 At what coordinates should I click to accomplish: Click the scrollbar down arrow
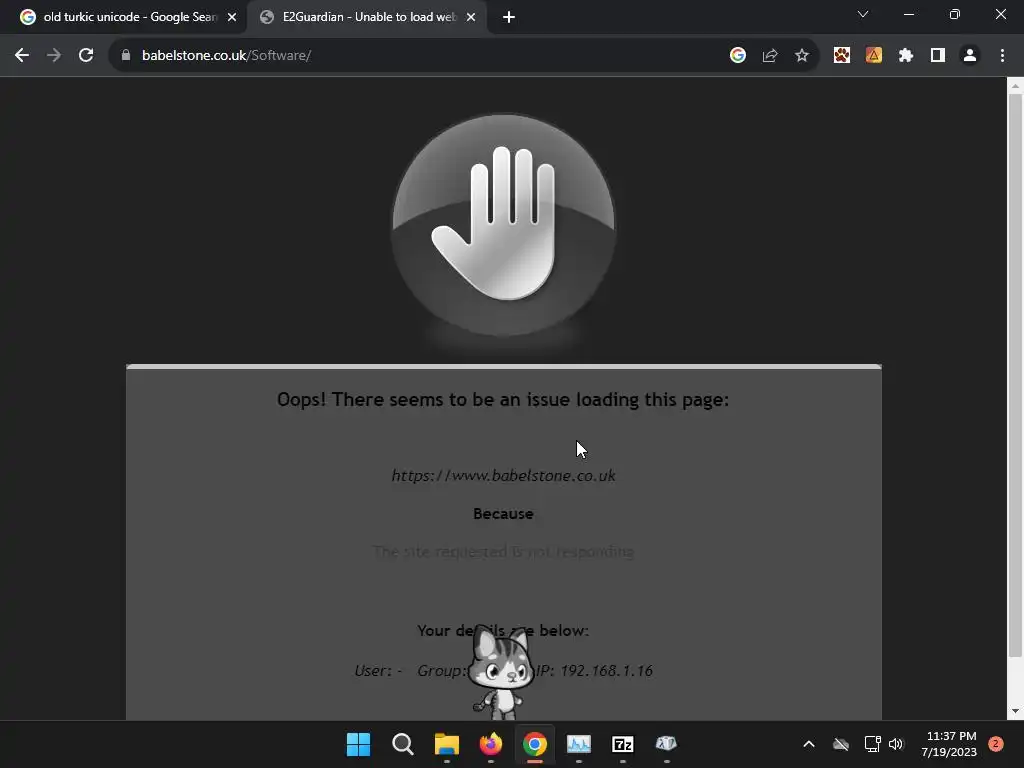(1015, 711)
